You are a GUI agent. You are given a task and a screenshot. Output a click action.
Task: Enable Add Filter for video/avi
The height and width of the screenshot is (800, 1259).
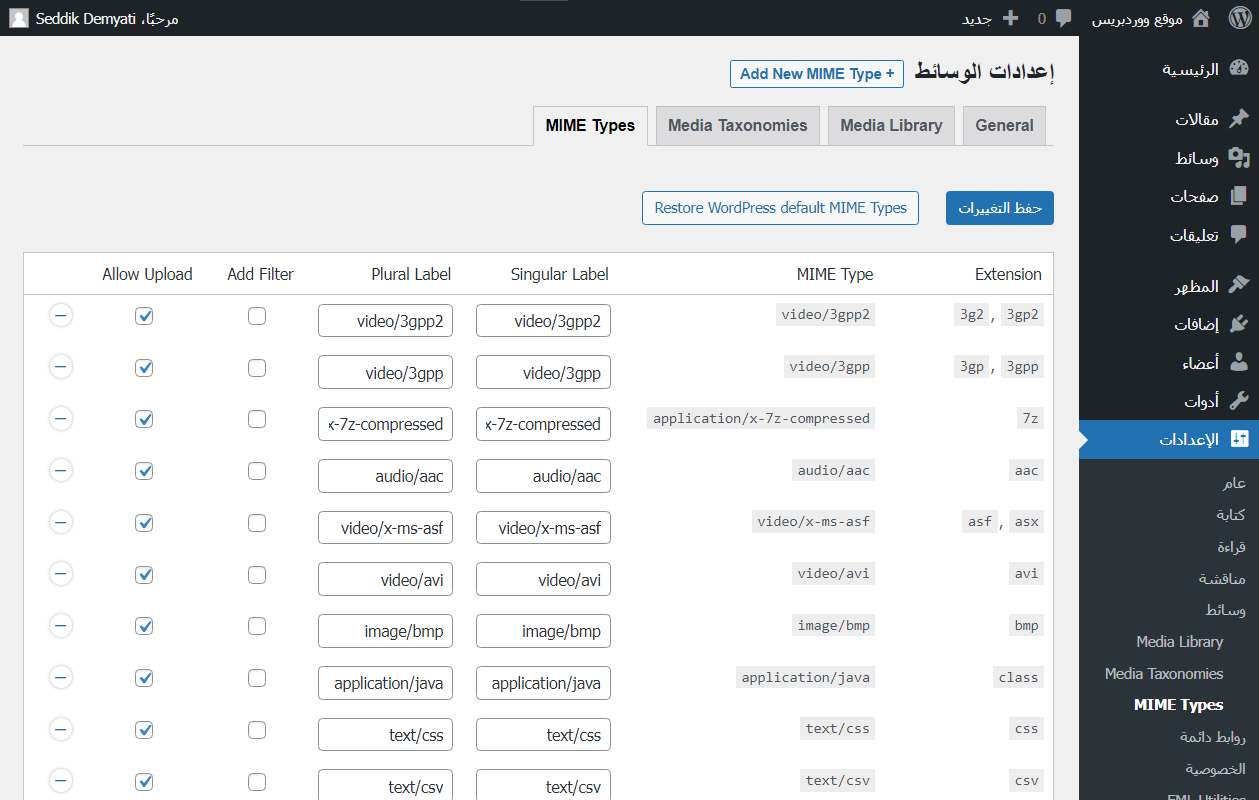tap(257, 575)
